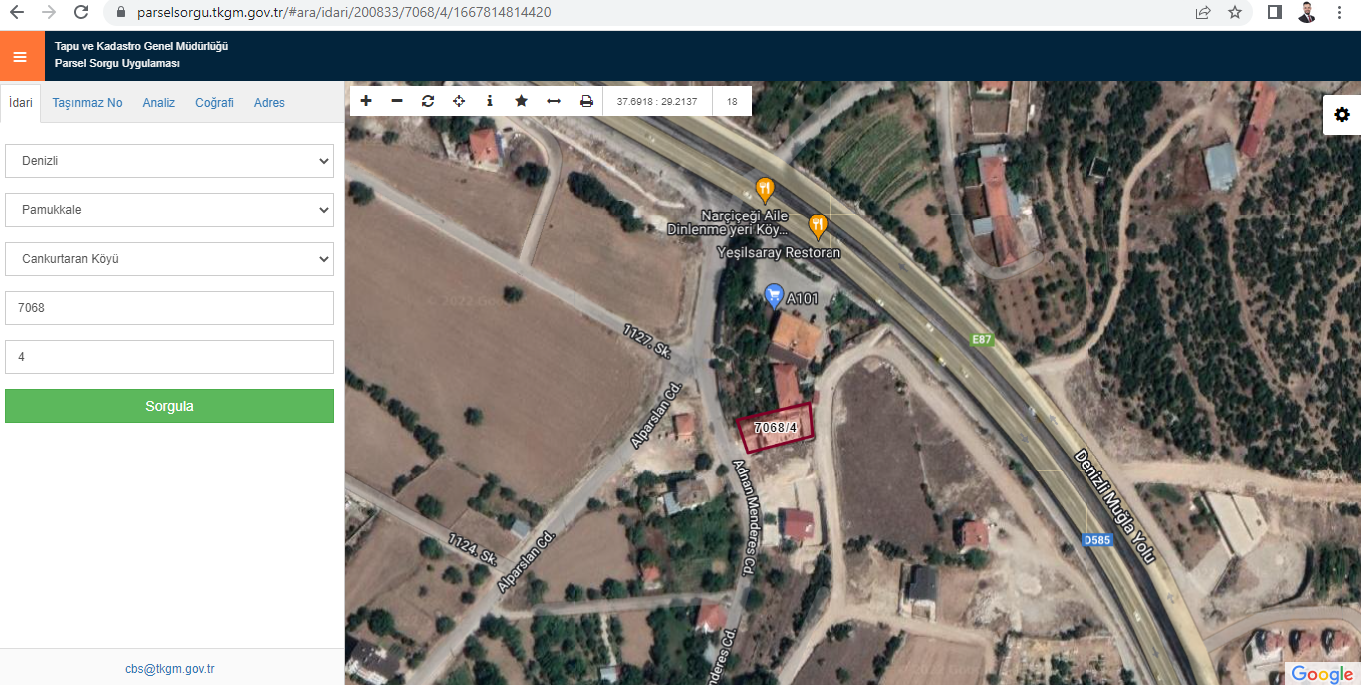
Task: Click the block number field containing 7068
Action: pos(169,308)
